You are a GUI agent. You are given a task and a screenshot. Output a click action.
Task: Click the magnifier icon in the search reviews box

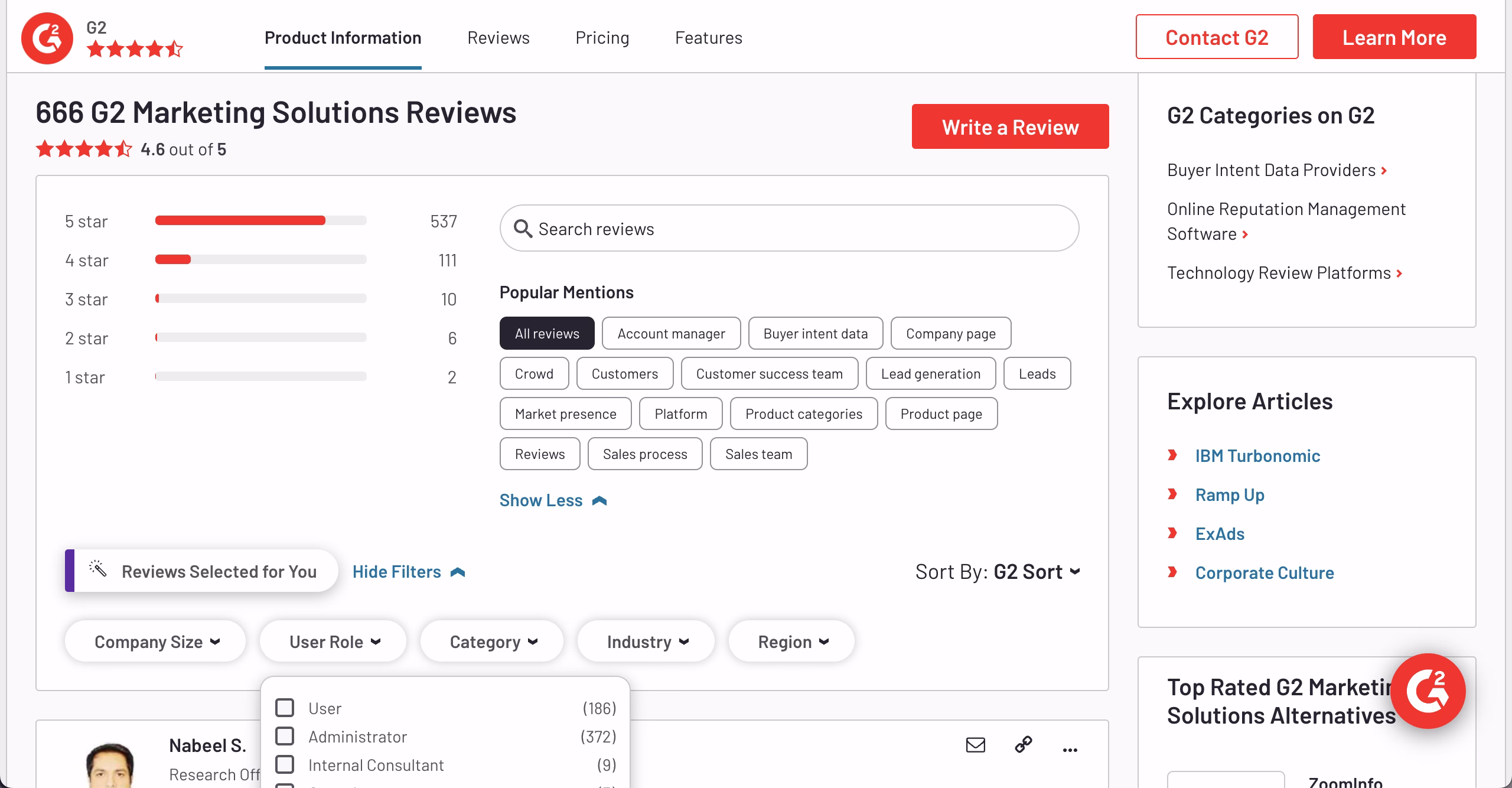click(x=523, y=229)
